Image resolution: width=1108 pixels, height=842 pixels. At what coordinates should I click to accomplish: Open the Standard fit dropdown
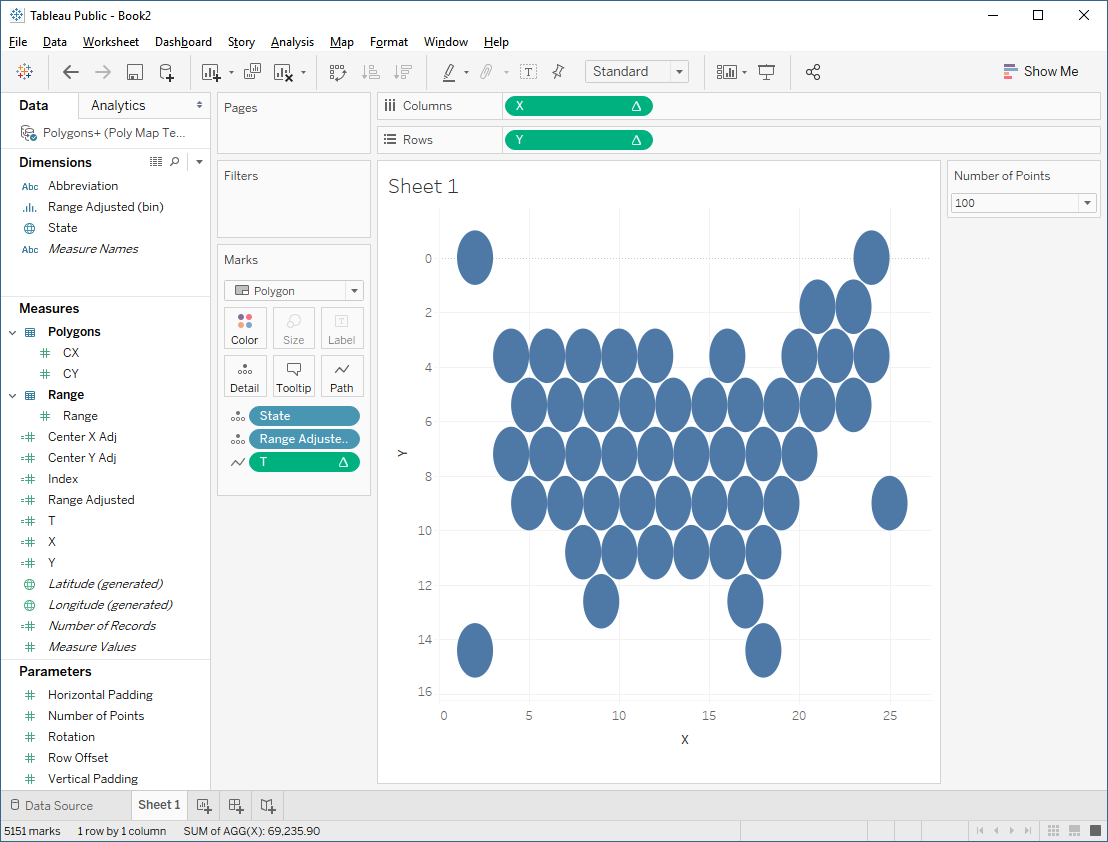click(x=680, y=71)
